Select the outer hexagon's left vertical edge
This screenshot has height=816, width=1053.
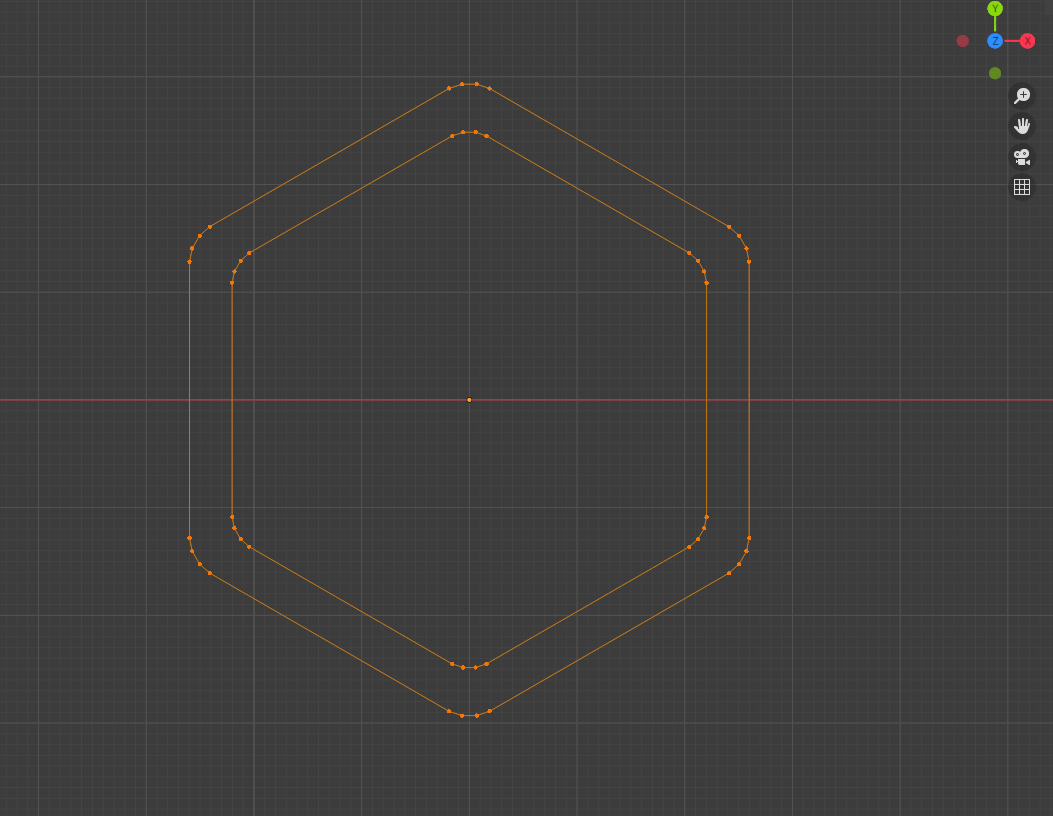tap(189, 400)
